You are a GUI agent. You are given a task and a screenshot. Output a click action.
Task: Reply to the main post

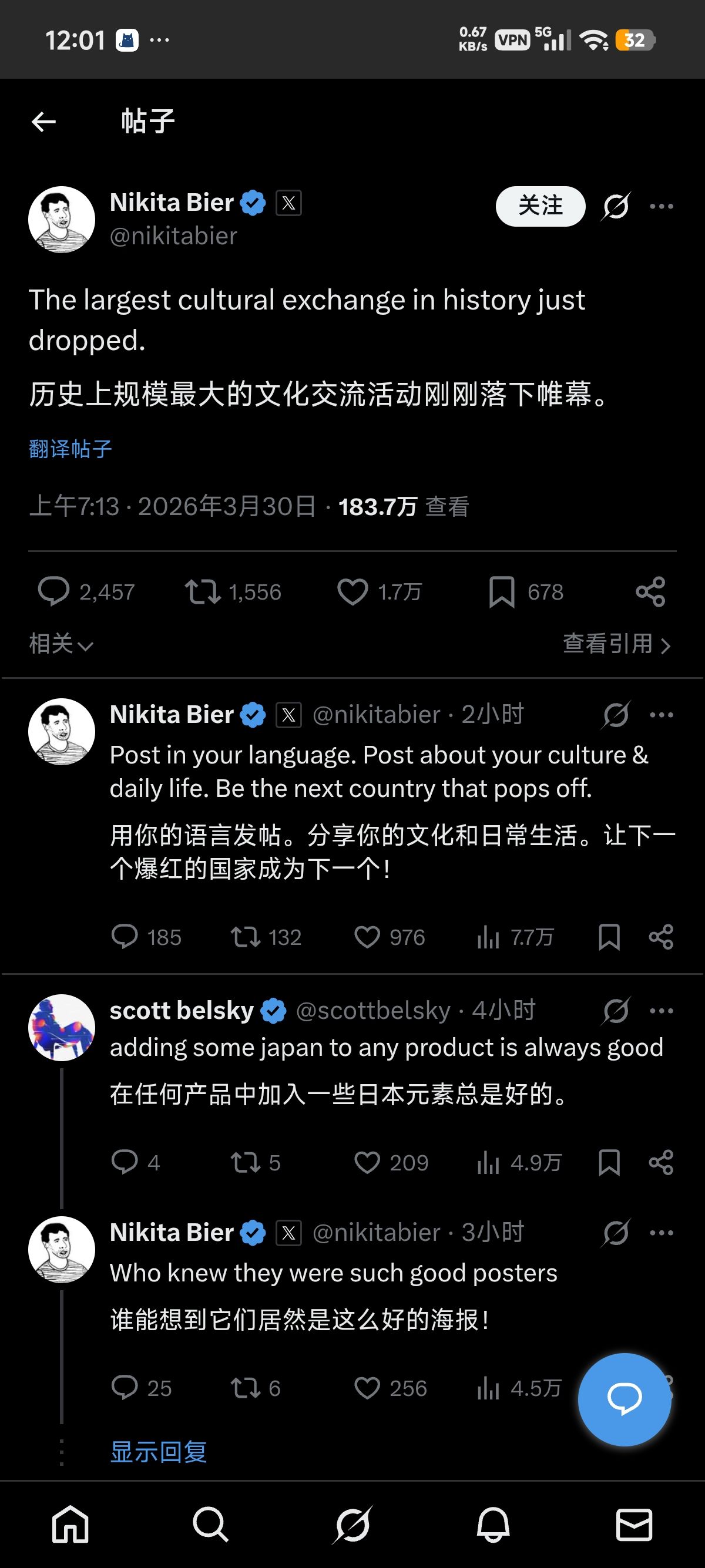pos(53,591)
